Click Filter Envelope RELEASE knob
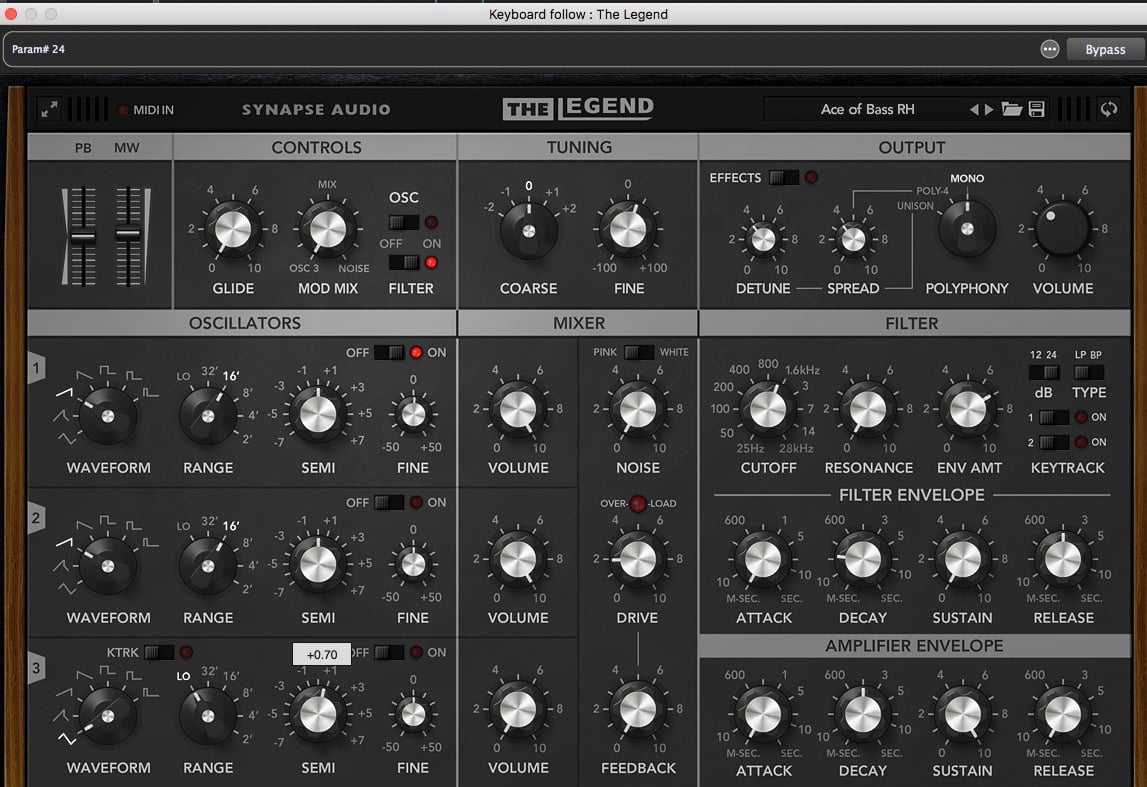 1062,560
